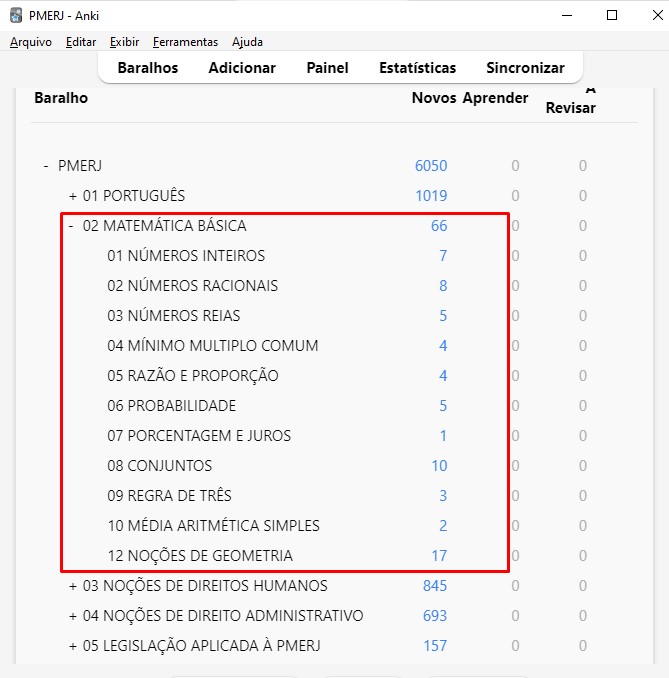
Task: Select the 03 NÚMEROS REIAS subdeck
Action: pos(173,316)
